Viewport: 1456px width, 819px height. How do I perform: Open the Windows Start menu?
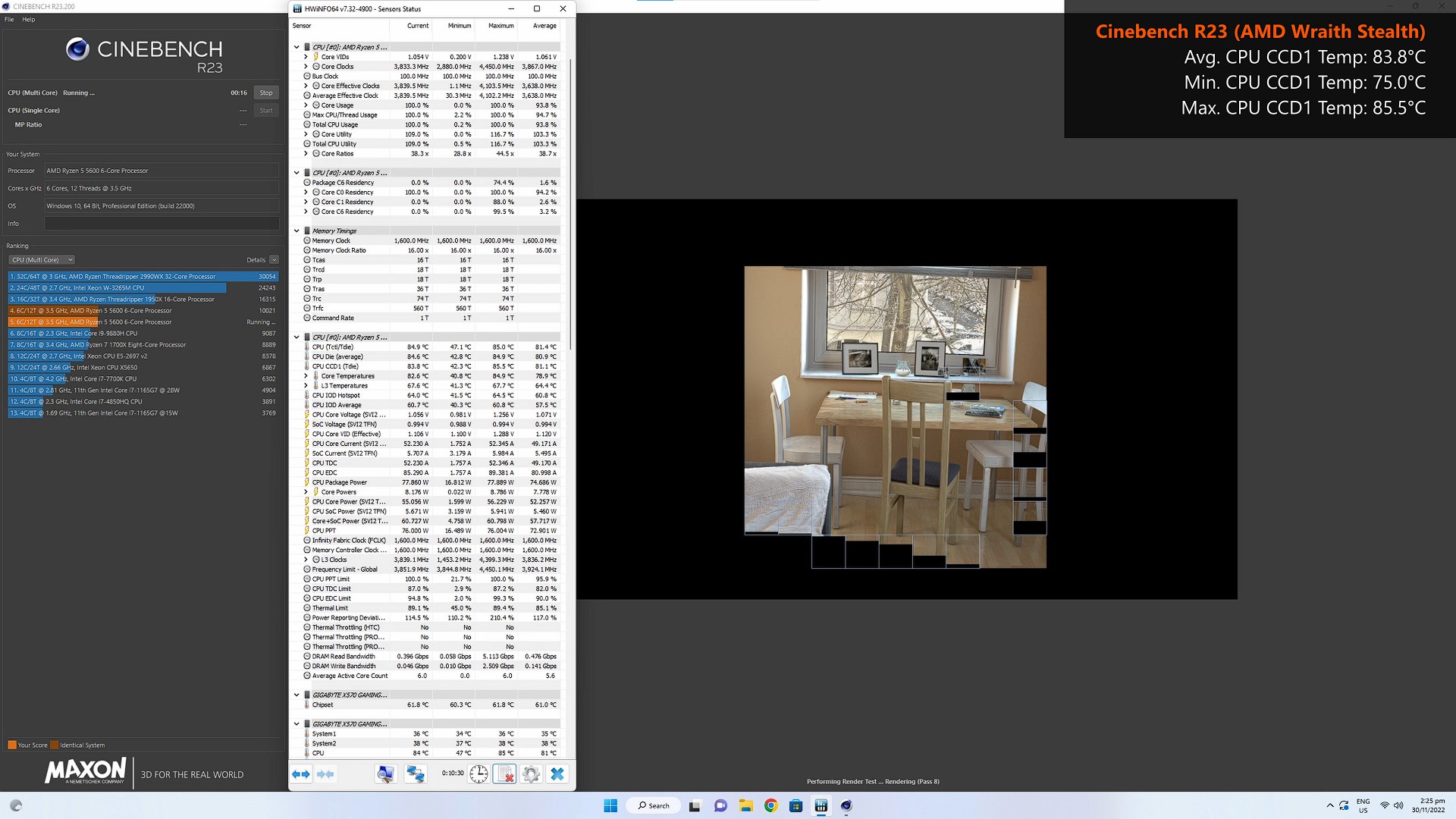(x=610, y=805)
